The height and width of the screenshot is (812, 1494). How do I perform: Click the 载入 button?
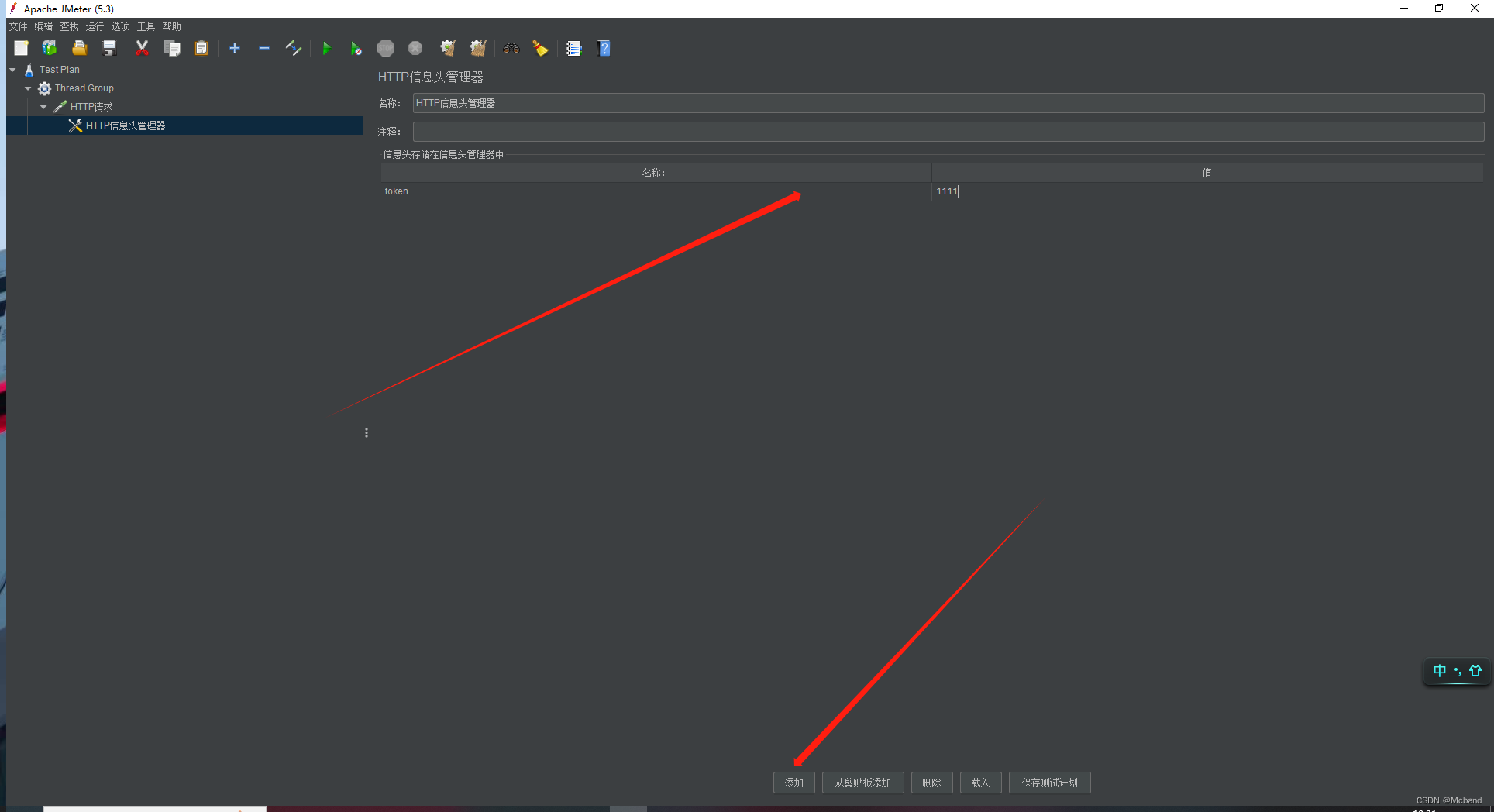980,783
